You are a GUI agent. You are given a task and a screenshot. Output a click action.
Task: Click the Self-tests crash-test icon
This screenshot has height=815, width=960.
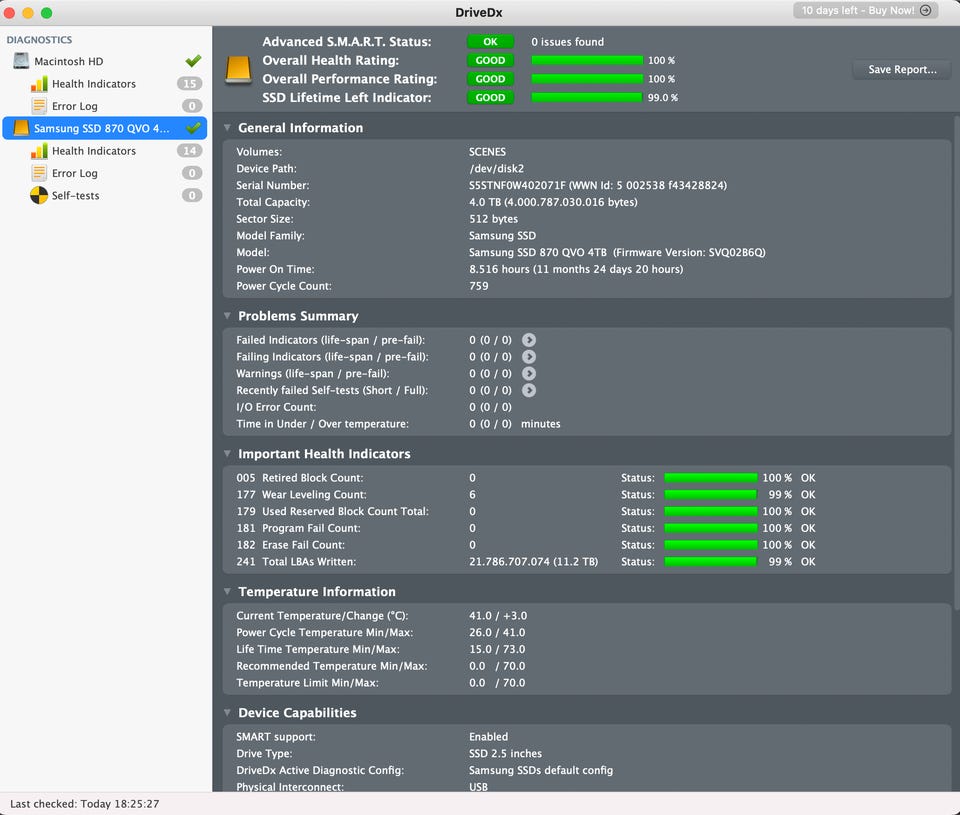pos(39,195)
